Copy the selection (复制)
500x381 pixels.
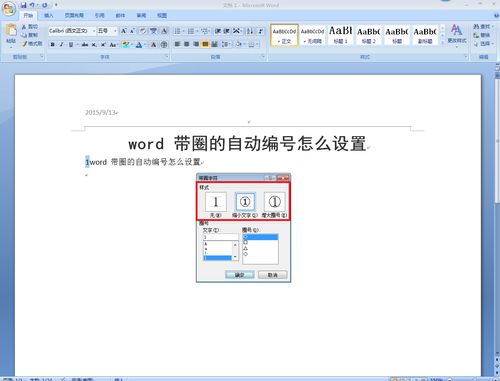click(30, 35)
